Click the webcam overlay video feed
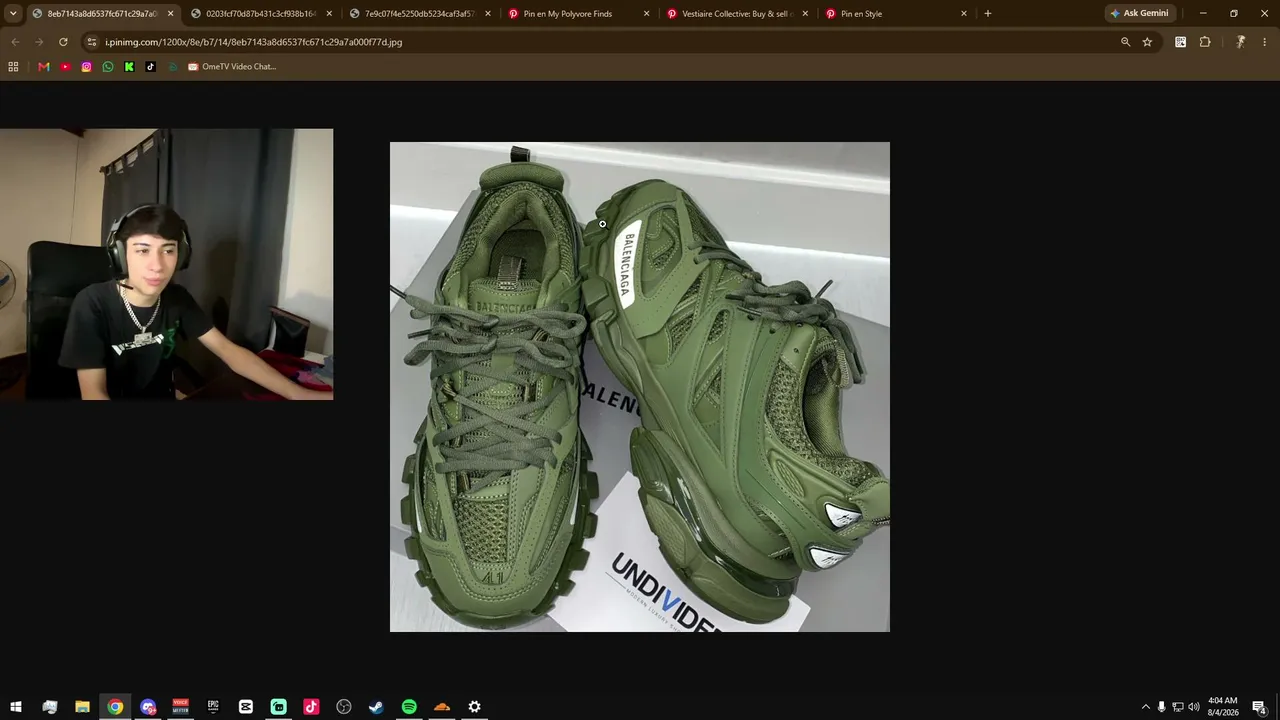The image size is (1280, 720). coord(167,264)
